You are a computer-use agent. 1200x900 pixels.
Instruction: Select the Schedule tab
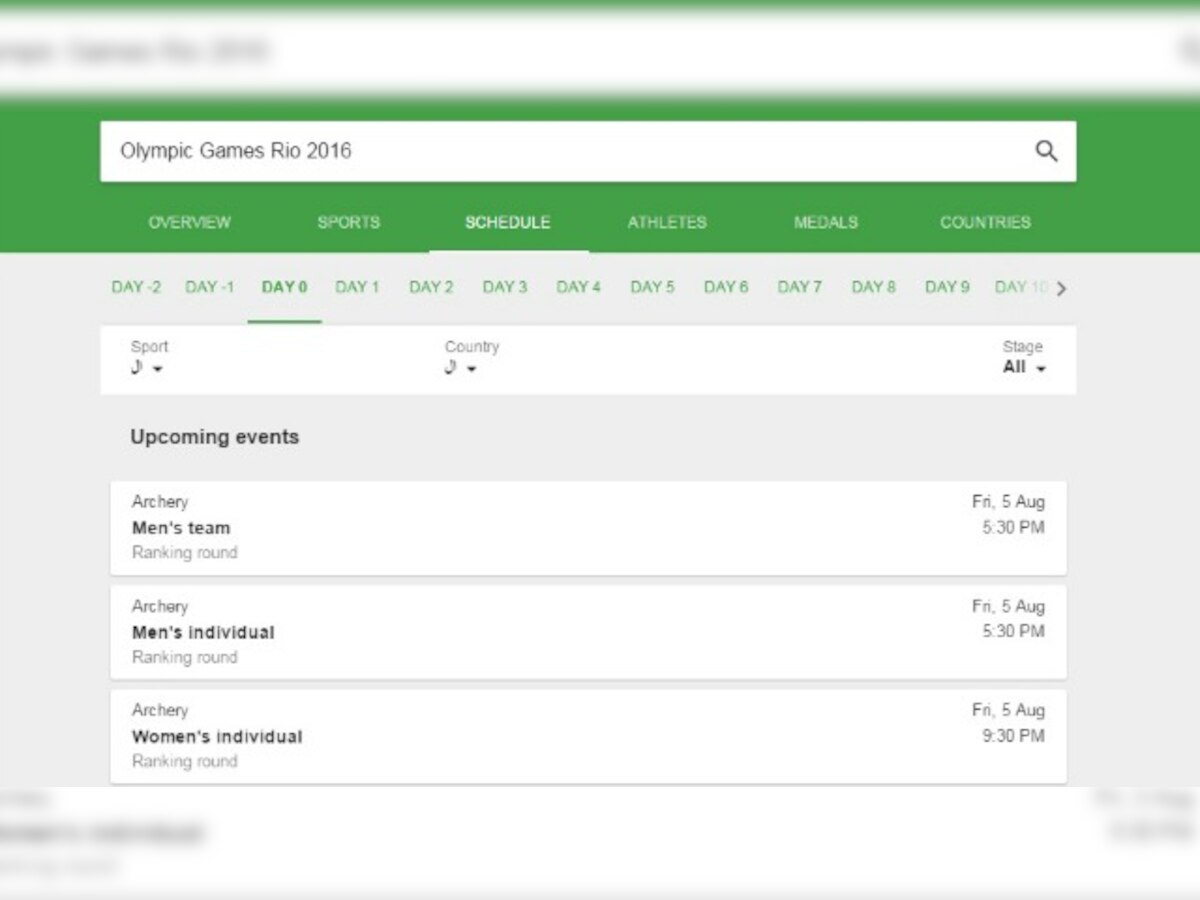point(508,222)
